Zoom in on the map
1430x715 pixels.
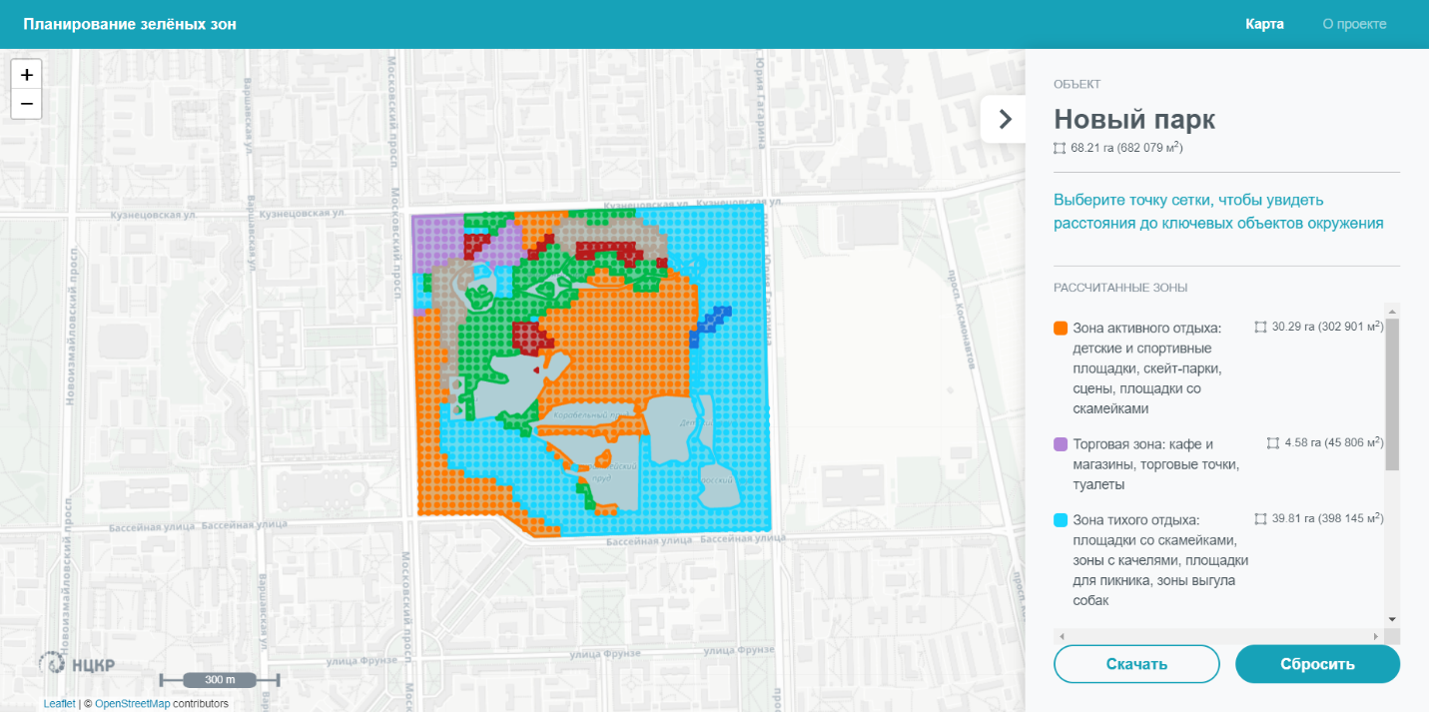26,75
